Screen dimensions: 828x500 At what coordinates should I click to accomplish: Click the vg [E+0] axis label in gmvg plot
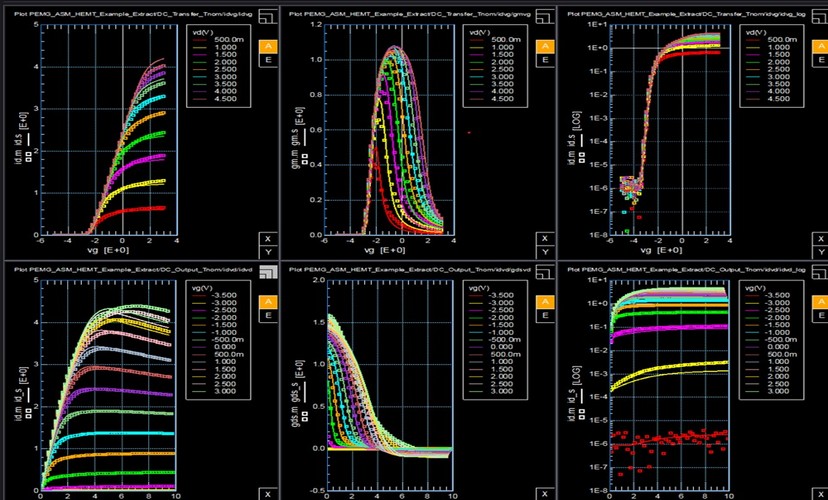[x=384, y=249]
